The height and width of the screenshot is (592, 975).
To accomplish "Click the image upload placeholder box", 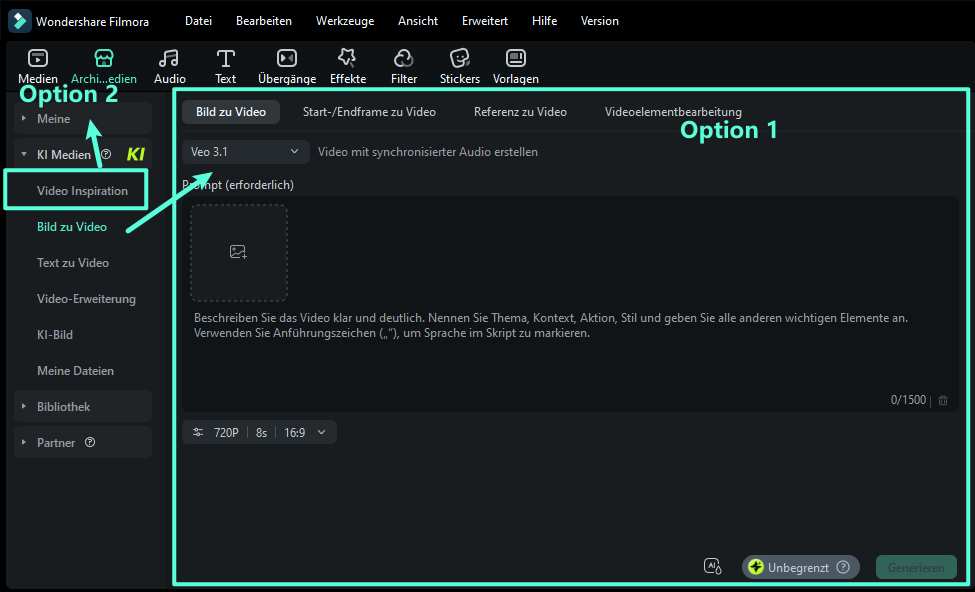I will point(239,253).
